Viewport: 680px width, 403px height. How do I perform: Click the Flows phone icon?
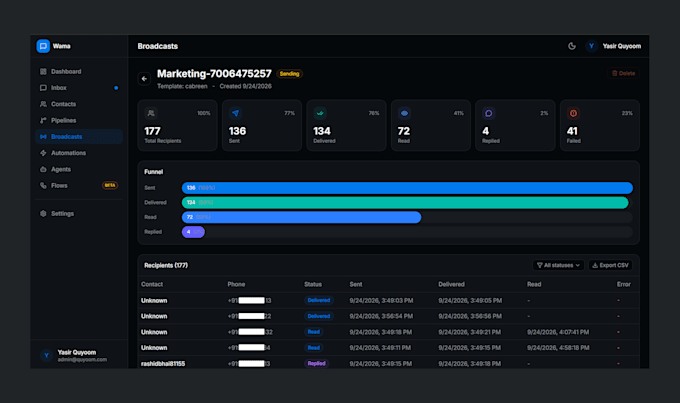(43, 186)
